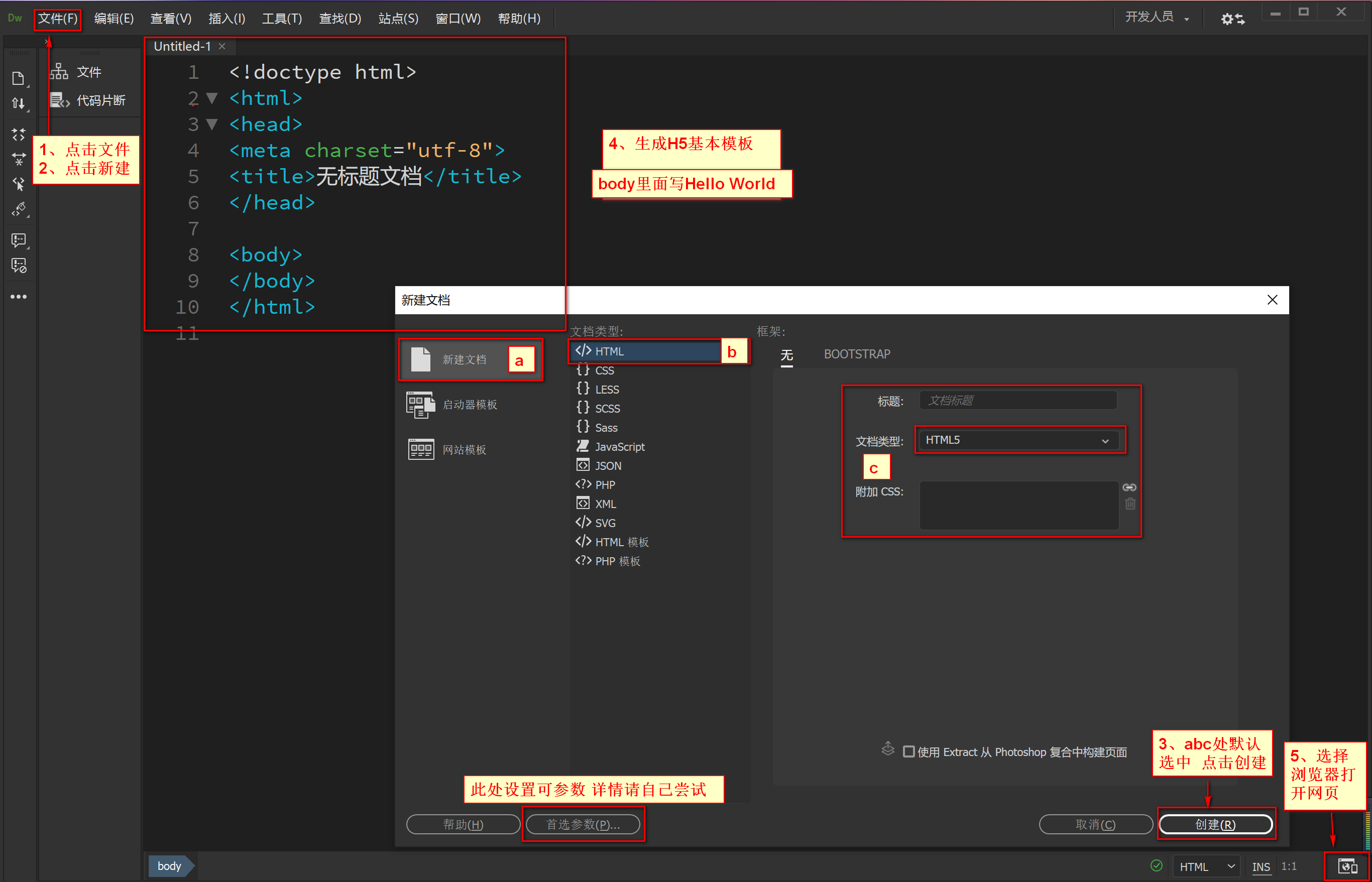Collapse the html tag on line 2

click(x=212, y=98)
